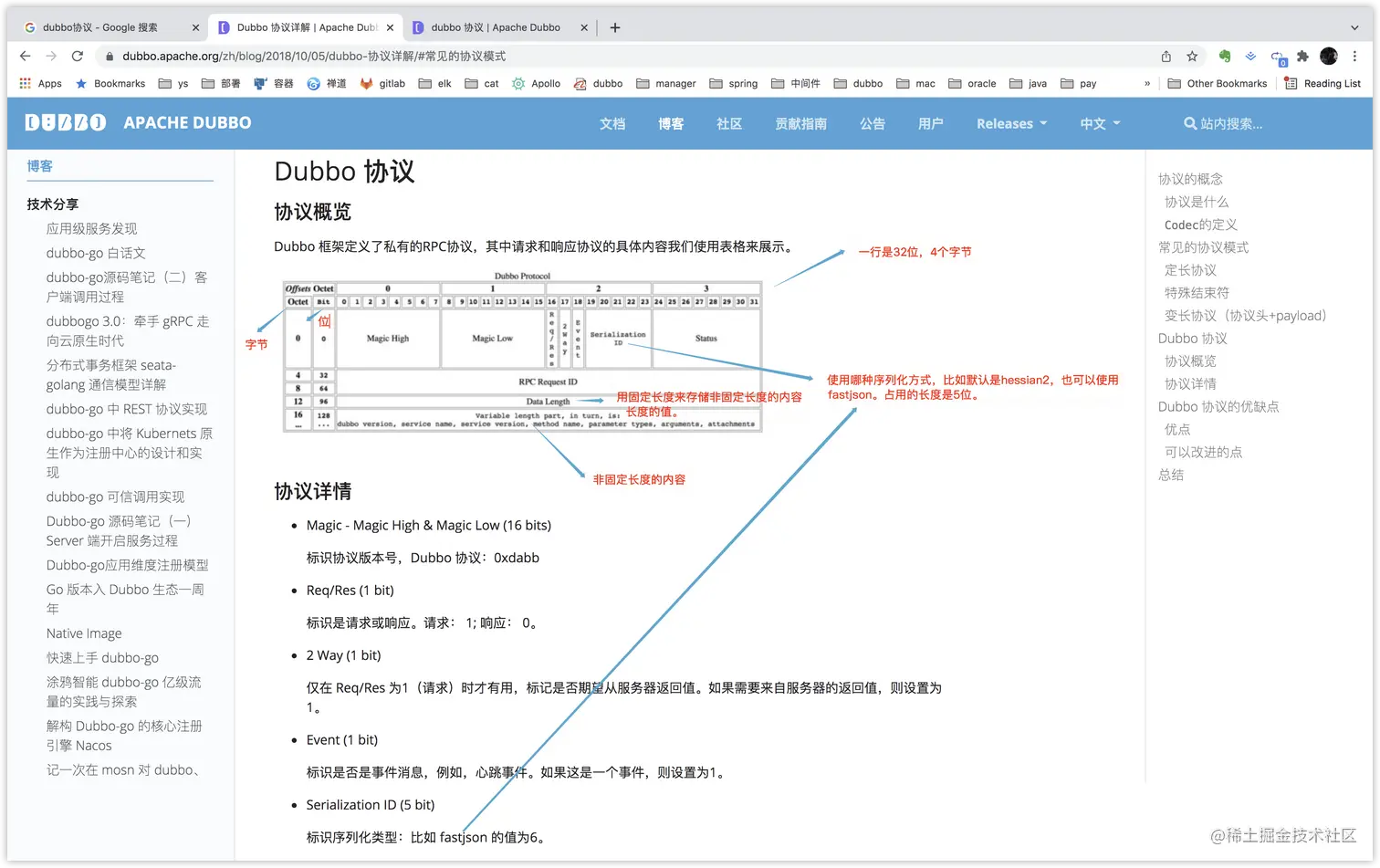Open the pay bookmark folder
Viewport: 1380px width, 868px height.
click(x=1079, y=83)
